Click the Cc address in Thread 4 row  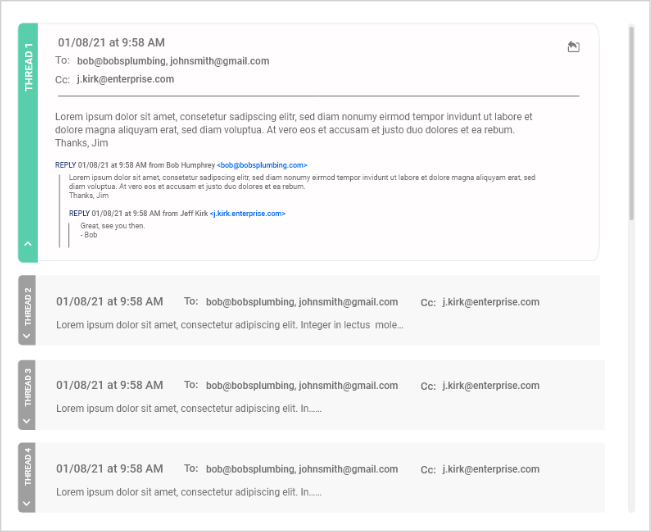click(490, 468)
